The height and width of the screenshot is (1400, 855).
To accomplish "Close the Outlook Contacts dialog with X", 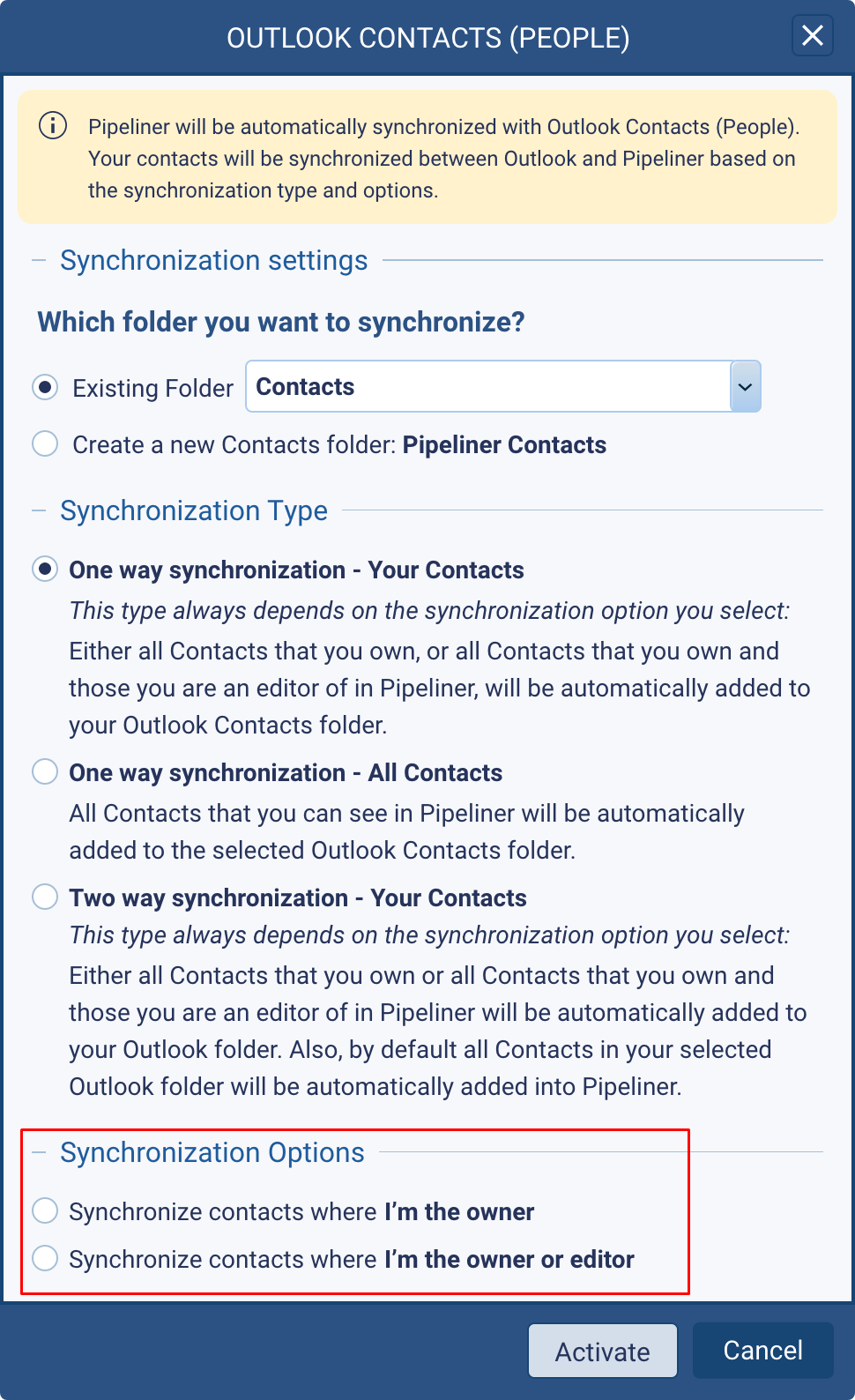I will pyautogui.click(x=812, y=36).
